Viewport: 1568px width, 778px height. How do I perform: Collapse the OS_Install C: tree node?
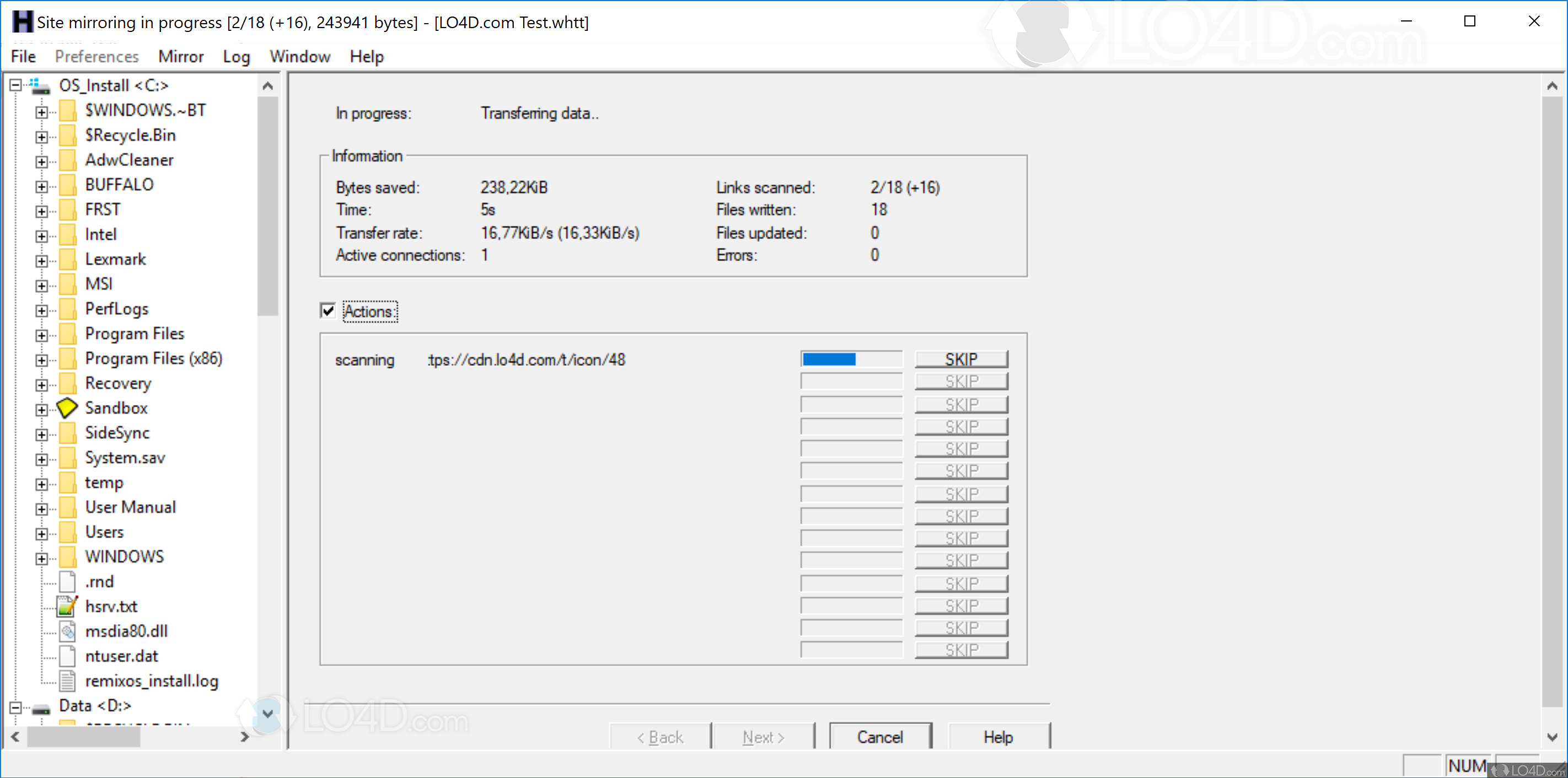click(x=15, y=85)
